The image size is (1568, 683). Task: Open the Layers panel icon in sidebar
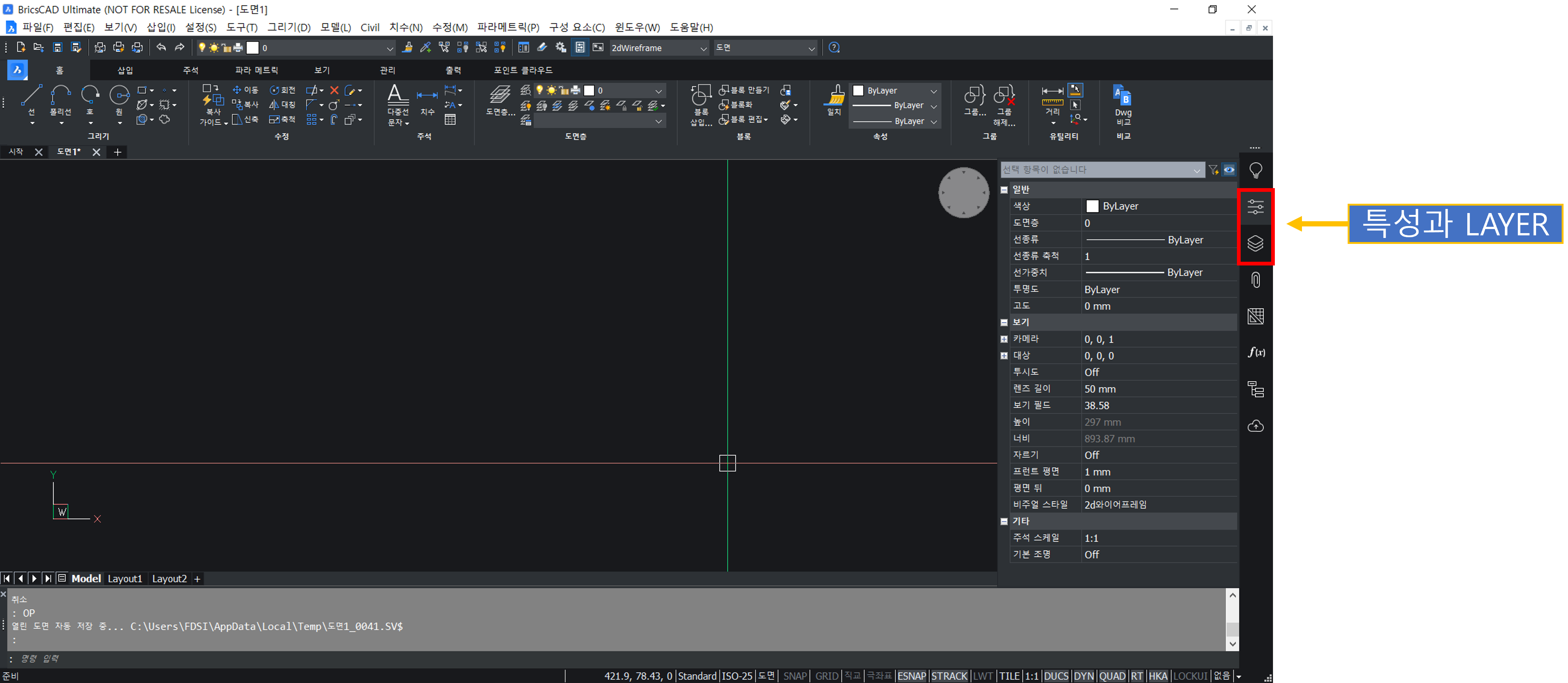point(1255,244)
